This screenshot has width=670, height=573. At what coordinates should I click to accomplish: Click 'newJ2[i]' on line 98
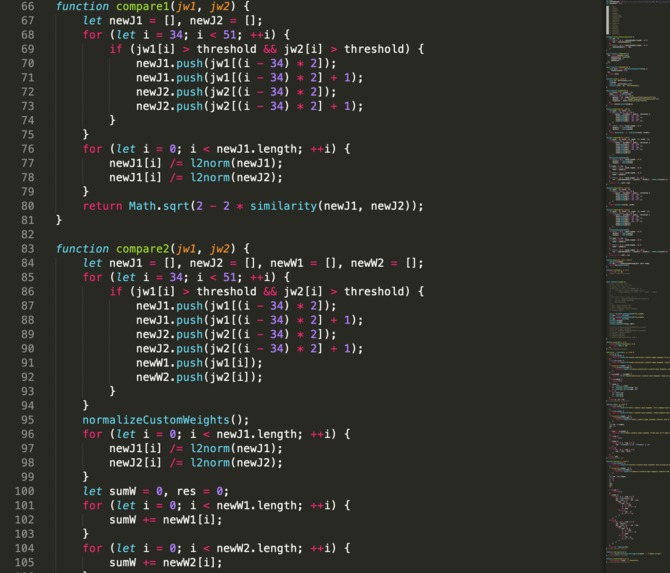[x=135, y=462]
